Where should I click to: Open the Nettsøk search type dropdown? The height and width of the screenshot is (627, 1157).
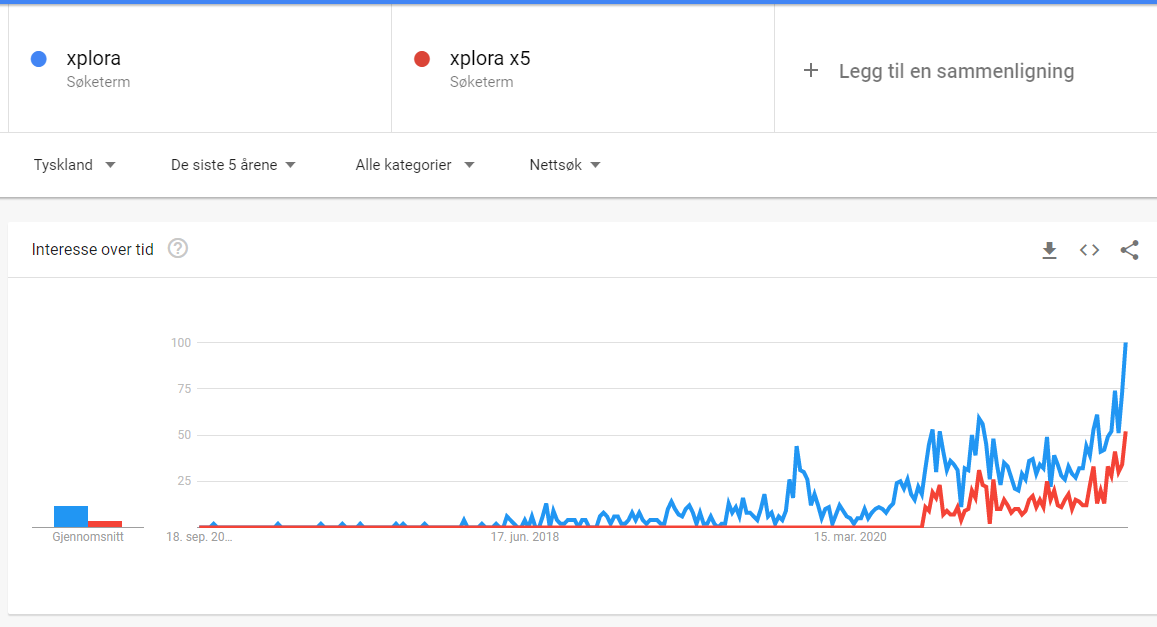(565, 165)
